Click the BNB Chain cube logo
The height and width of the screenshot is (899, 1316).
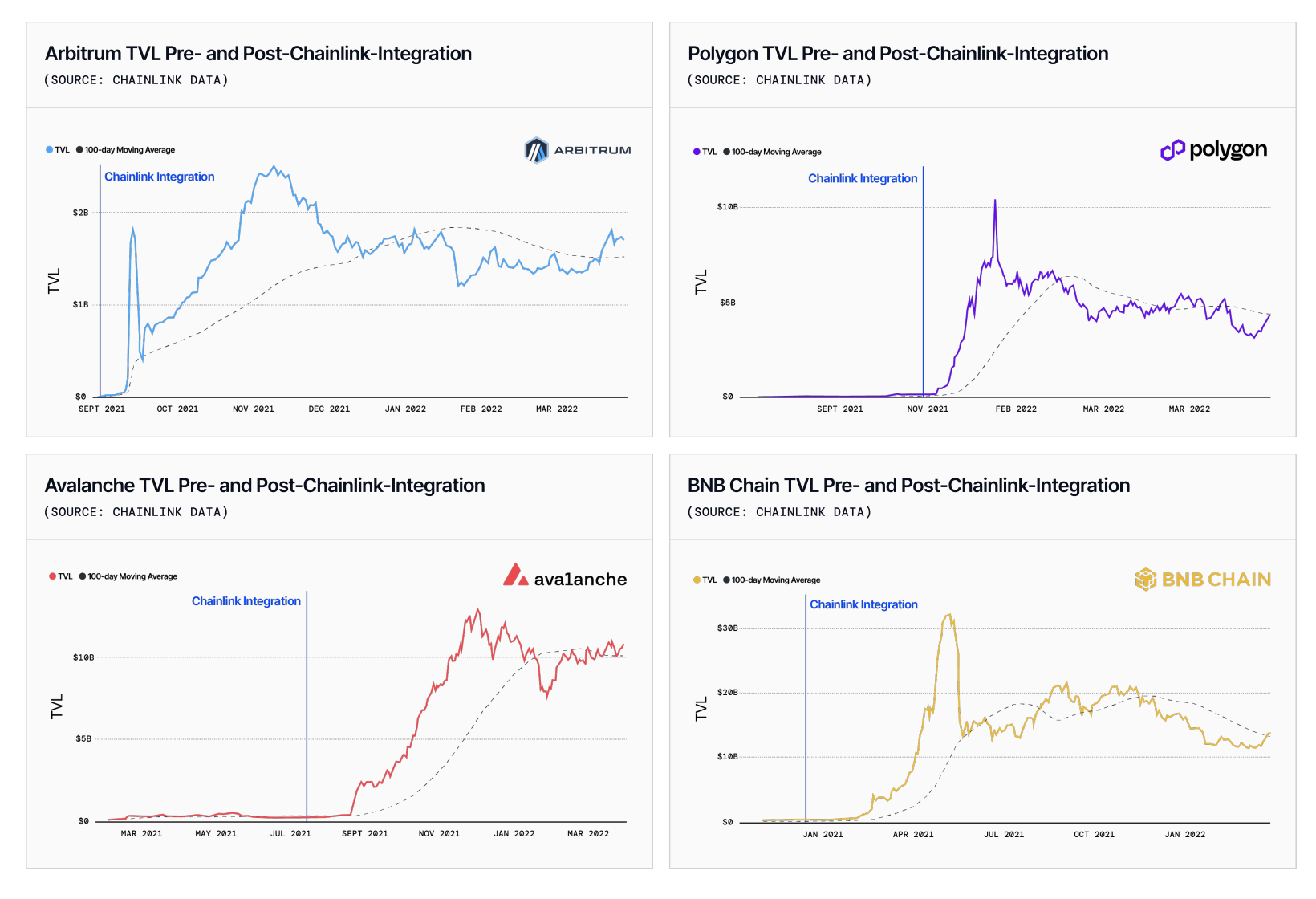pos(1146,579)
